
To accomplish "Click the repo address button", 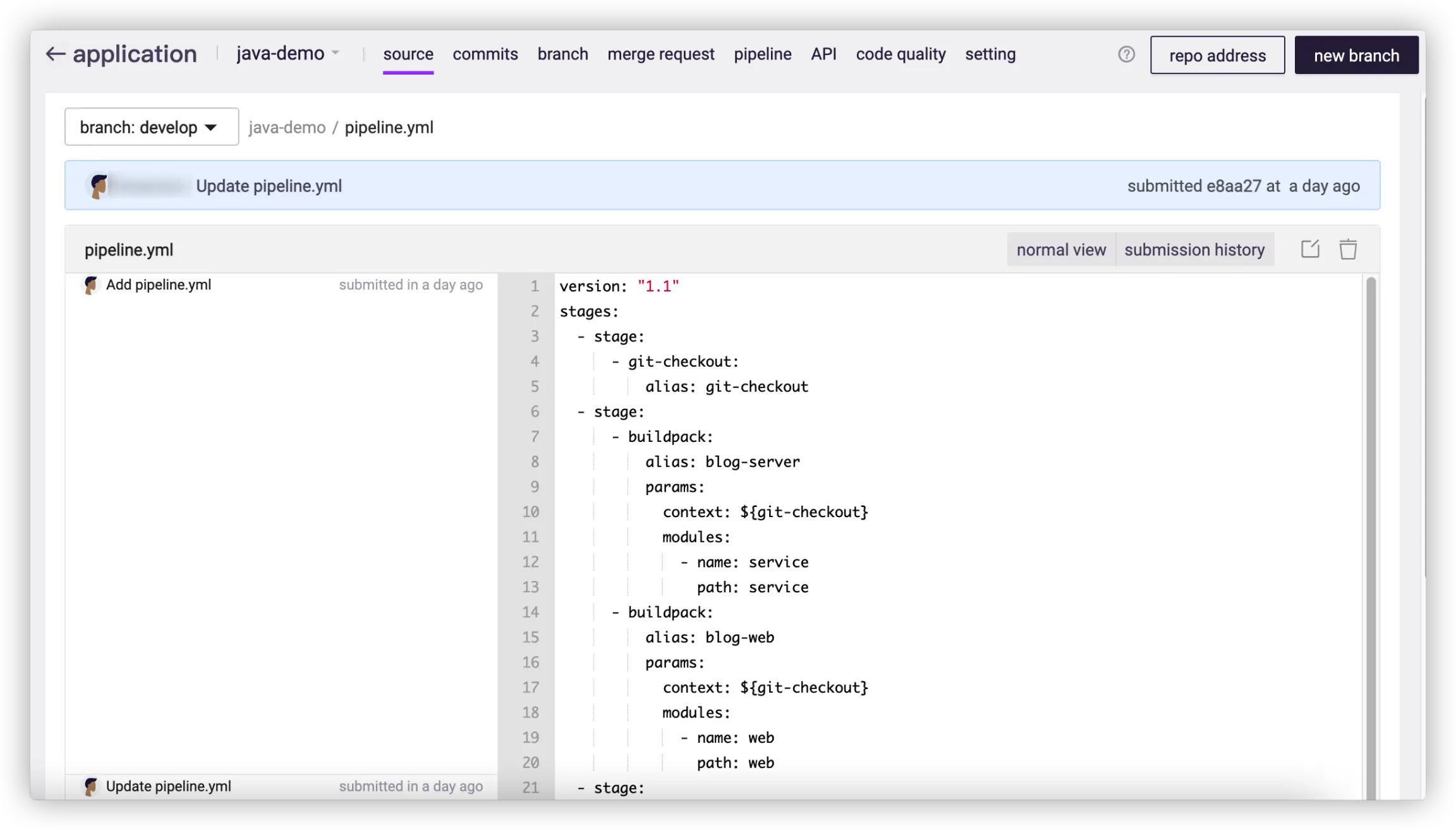I will pos(1217,56).
